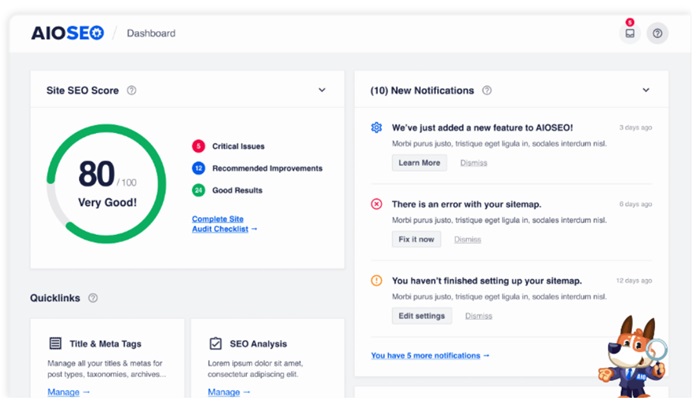Viewport: 698px width, 420px height.
Task: Click the SEO Analysis clipboard icon
Action: tap(215, 343)
